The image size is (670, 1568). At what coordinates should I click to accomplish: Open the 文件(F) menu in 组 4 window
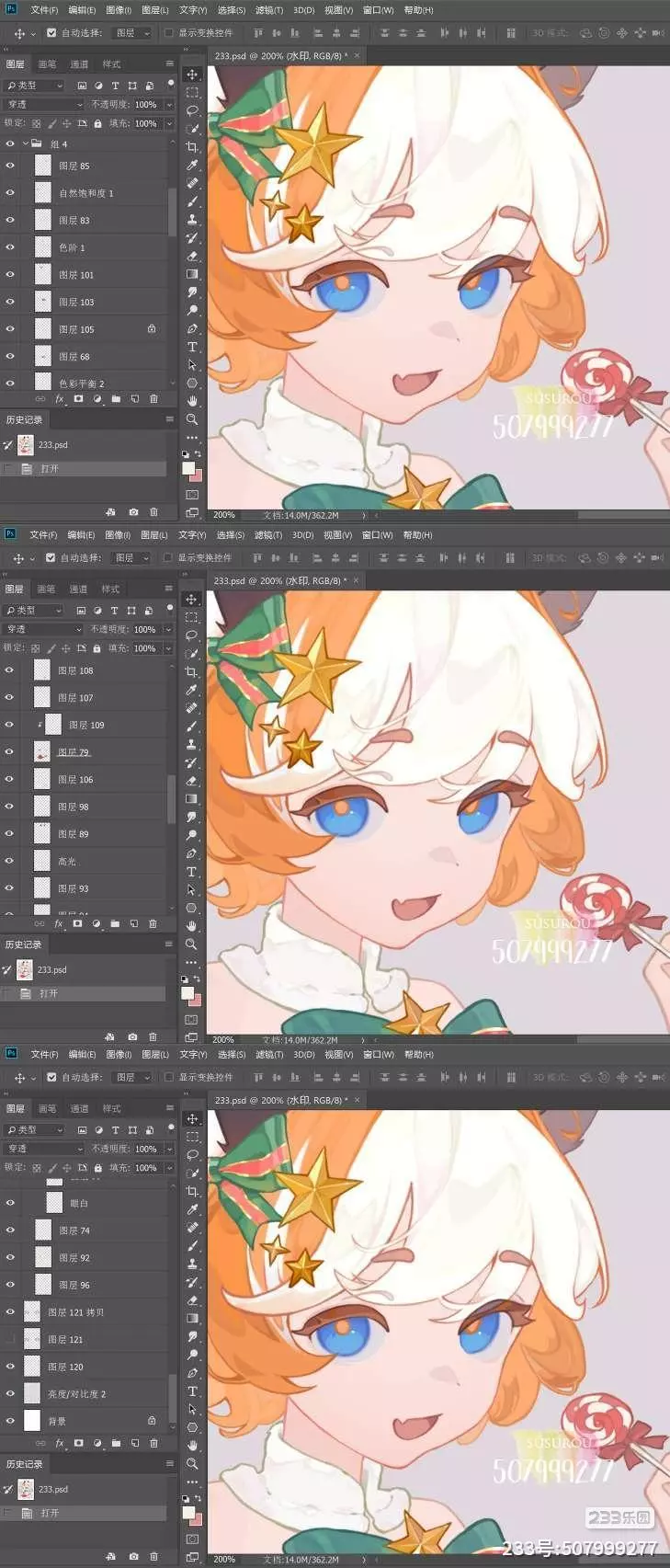pos(44,10)
